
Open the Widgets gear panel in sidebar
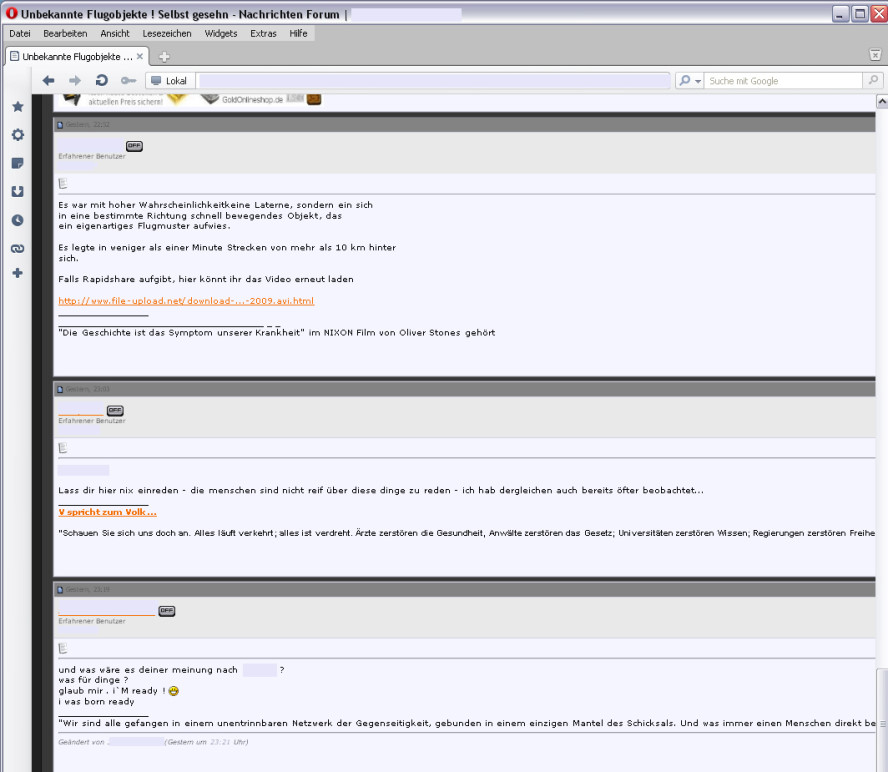[x=18, y=135]
